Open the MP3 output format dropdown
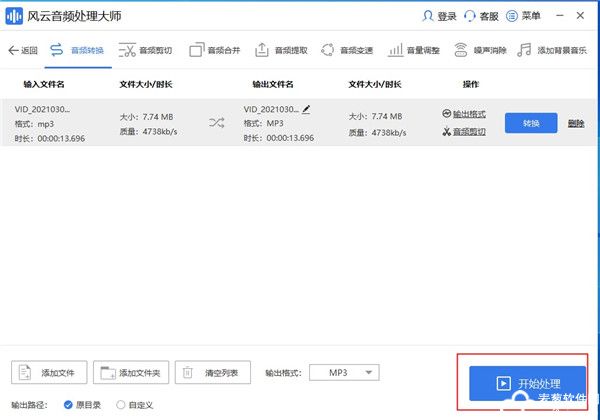The height and width of the screenshot is (420, 600). (344, 373)
